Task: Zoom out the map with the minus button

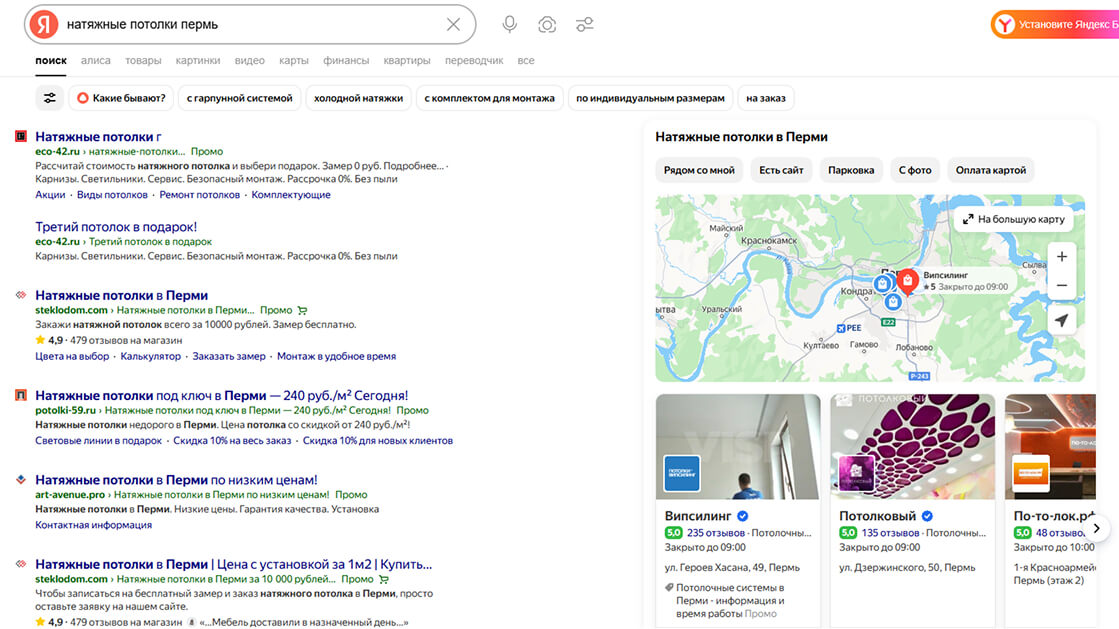Action: click(x=1062, y=286)
